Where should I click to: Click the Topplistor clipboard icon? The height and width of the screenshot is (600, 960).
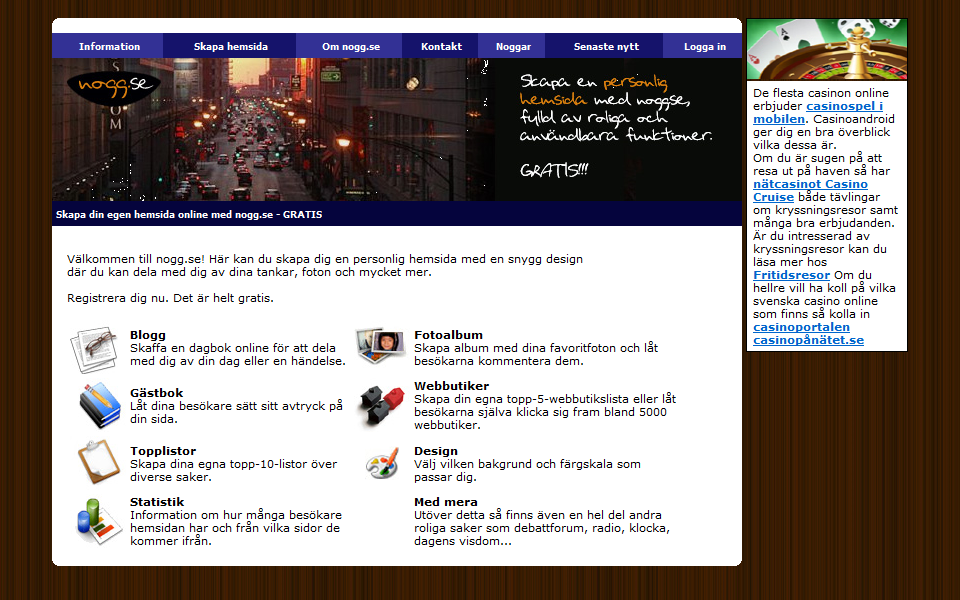[x=98, y=462]
